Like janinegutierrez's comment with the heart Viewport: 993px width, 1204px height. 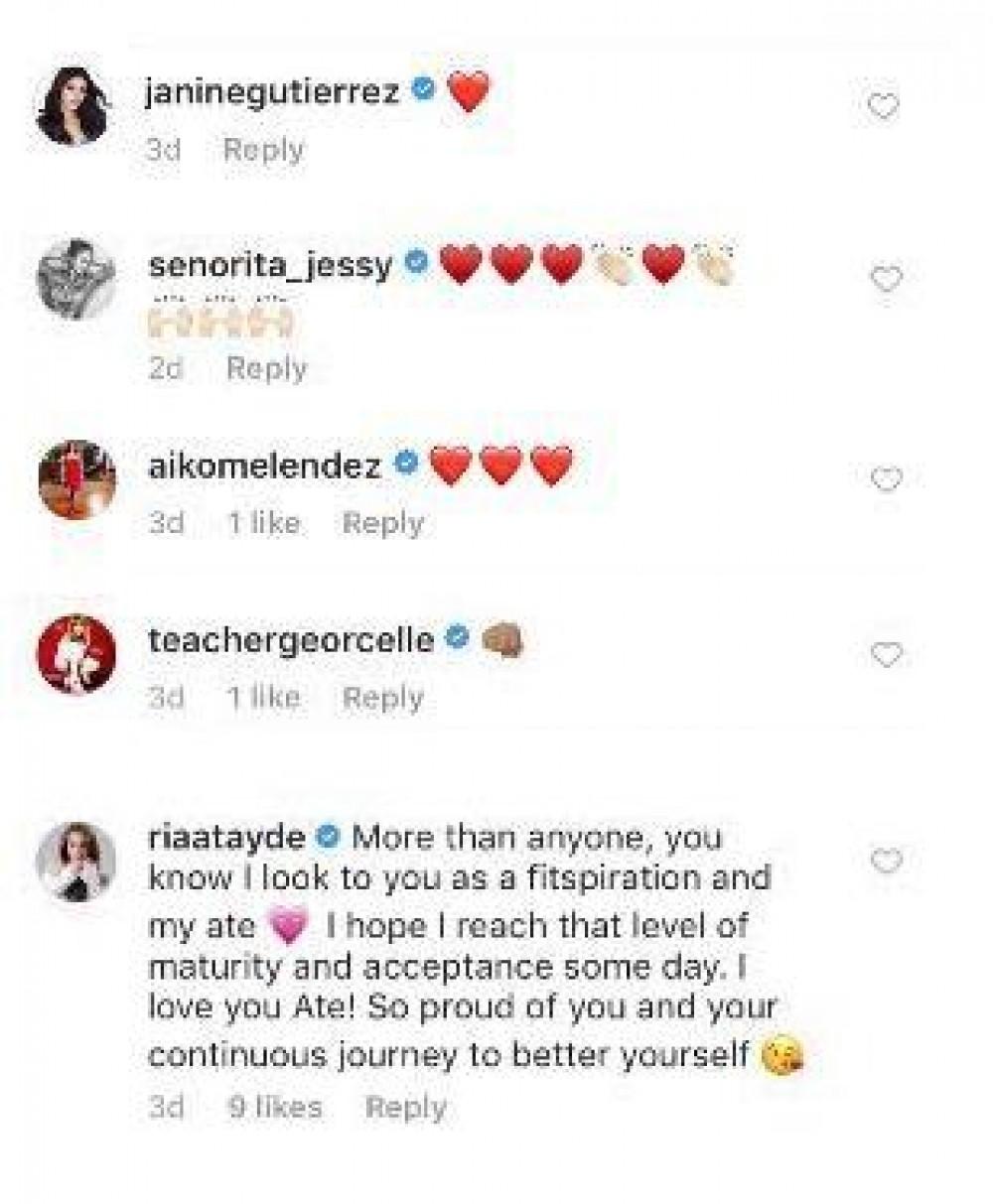pyautogui.click(x=883, y=106)
